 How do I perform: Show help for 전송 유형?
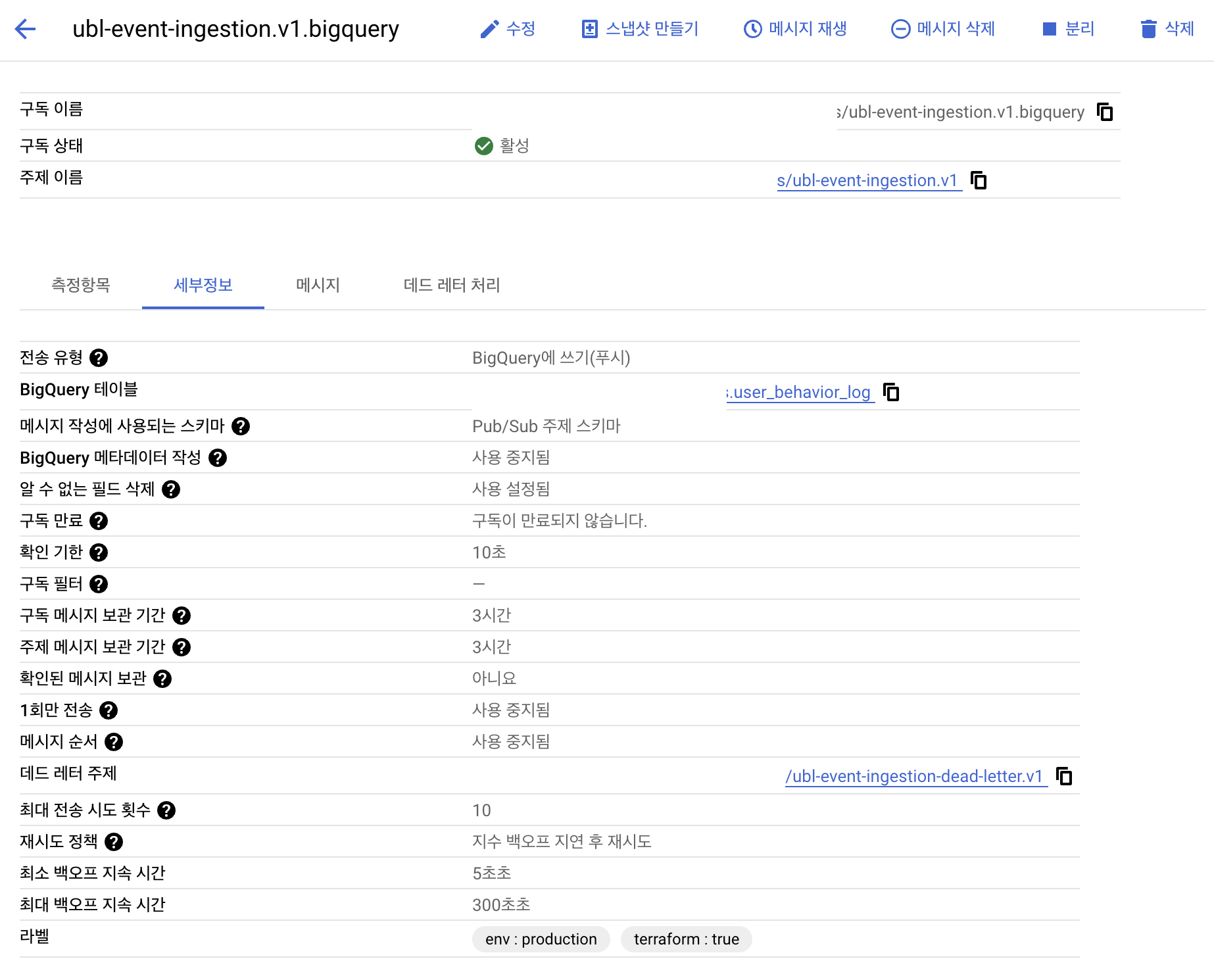point(99,358)
